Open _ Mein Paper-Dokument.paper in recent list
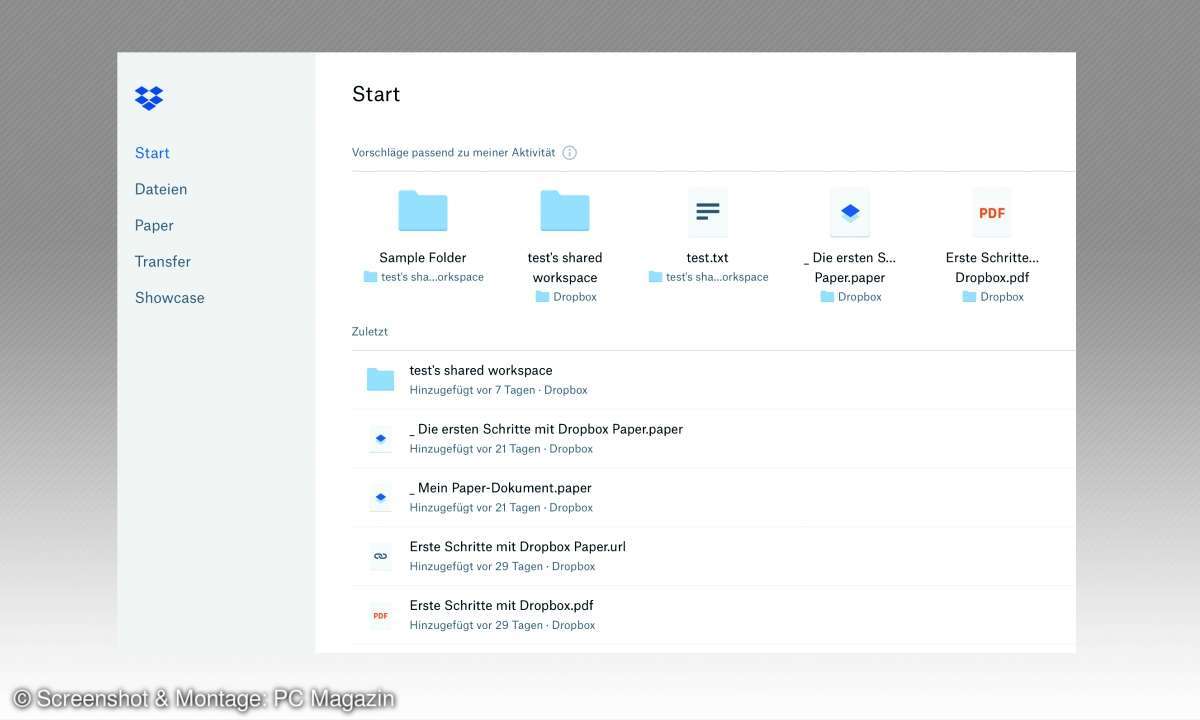The width and height of the screenshot is (1200, 720). [x=500, y=488]
